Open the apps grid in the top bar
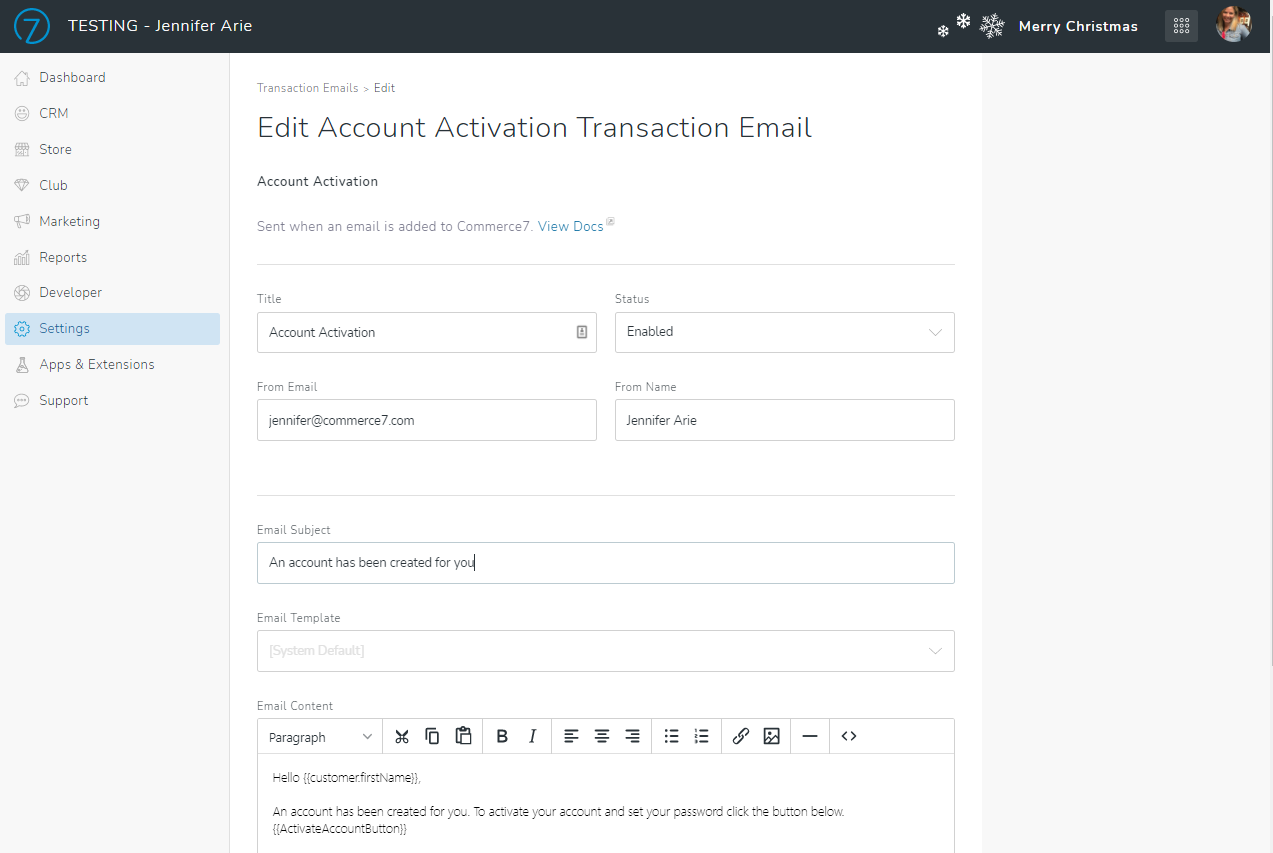1273x853 pixels. click(1180, 25)
